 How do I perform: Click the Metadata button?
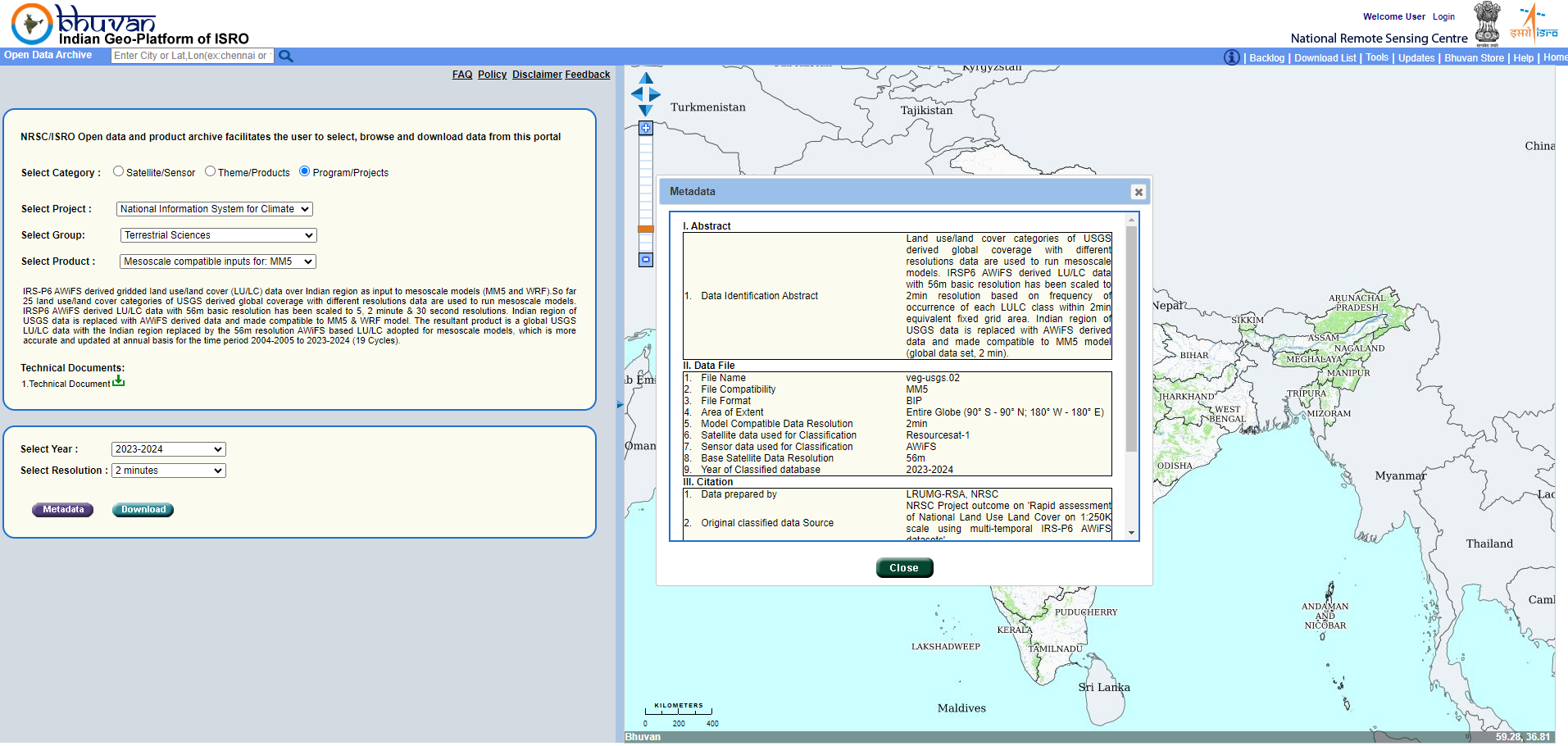[x=63, y=510]
